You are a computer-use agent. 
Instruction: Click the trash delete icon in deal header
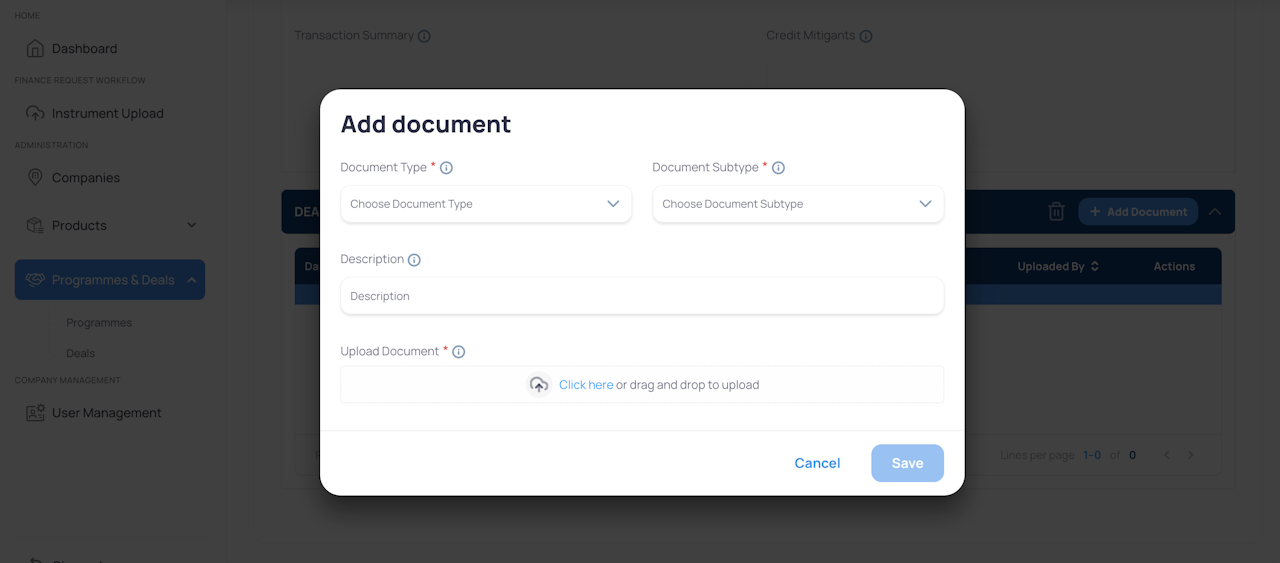[1056, 212]
